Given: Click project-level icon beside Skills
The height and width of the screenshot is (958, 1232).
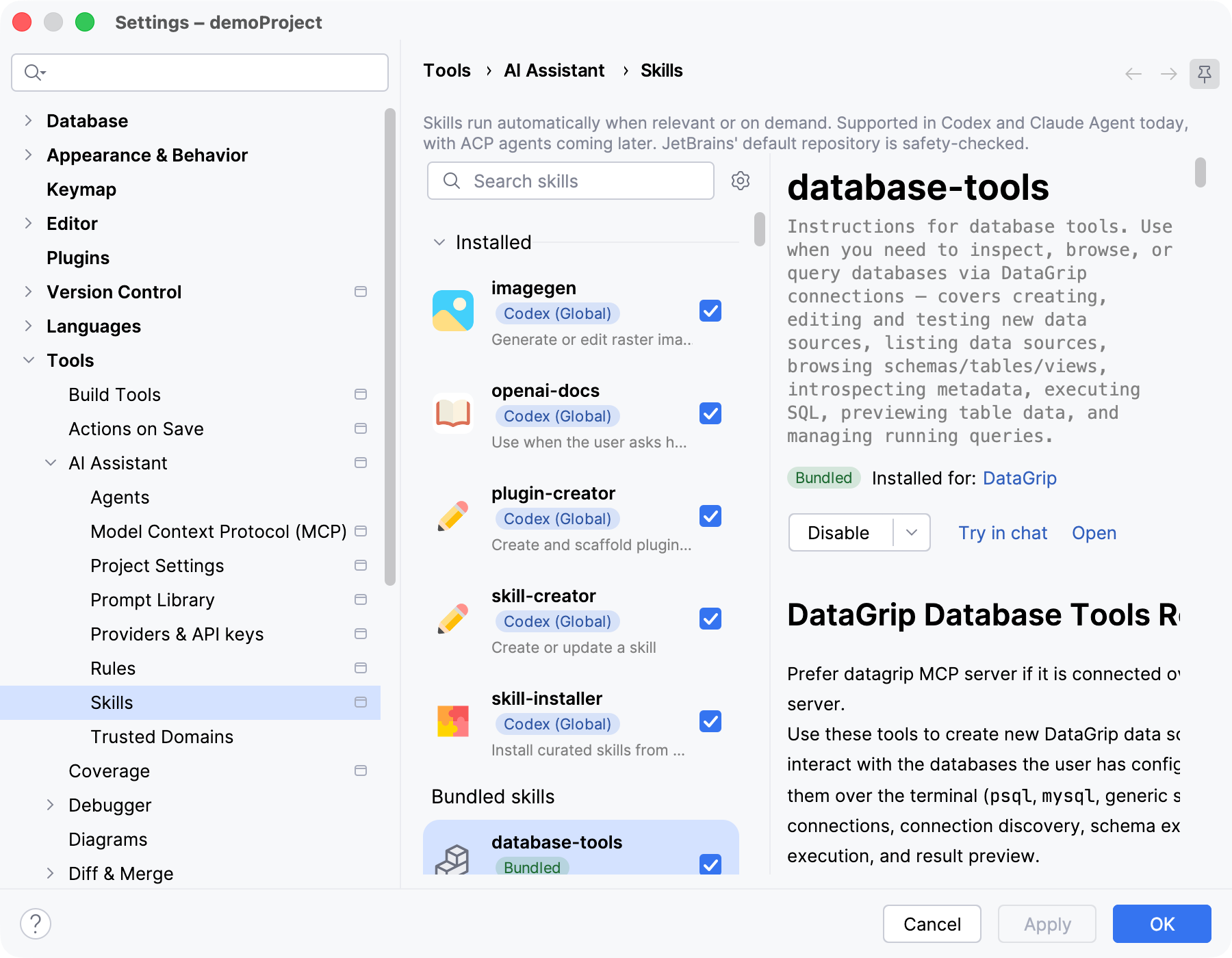Looking at the screenshot, I should (x=361, y=702).
